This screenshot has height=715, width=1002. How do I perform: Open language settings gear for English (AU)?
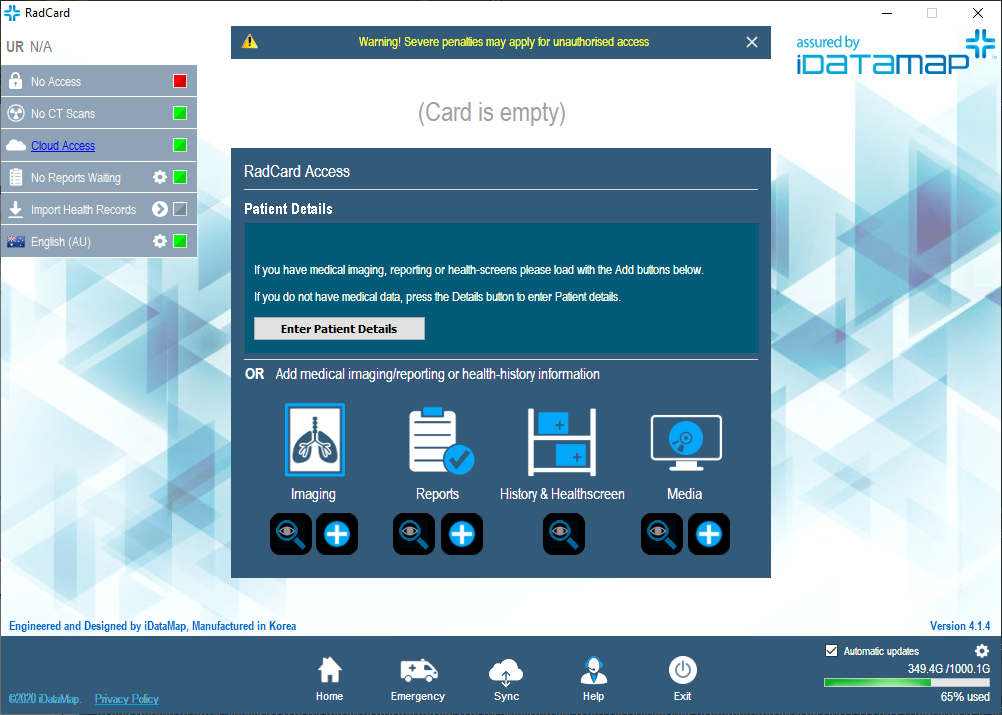(159, 242)
